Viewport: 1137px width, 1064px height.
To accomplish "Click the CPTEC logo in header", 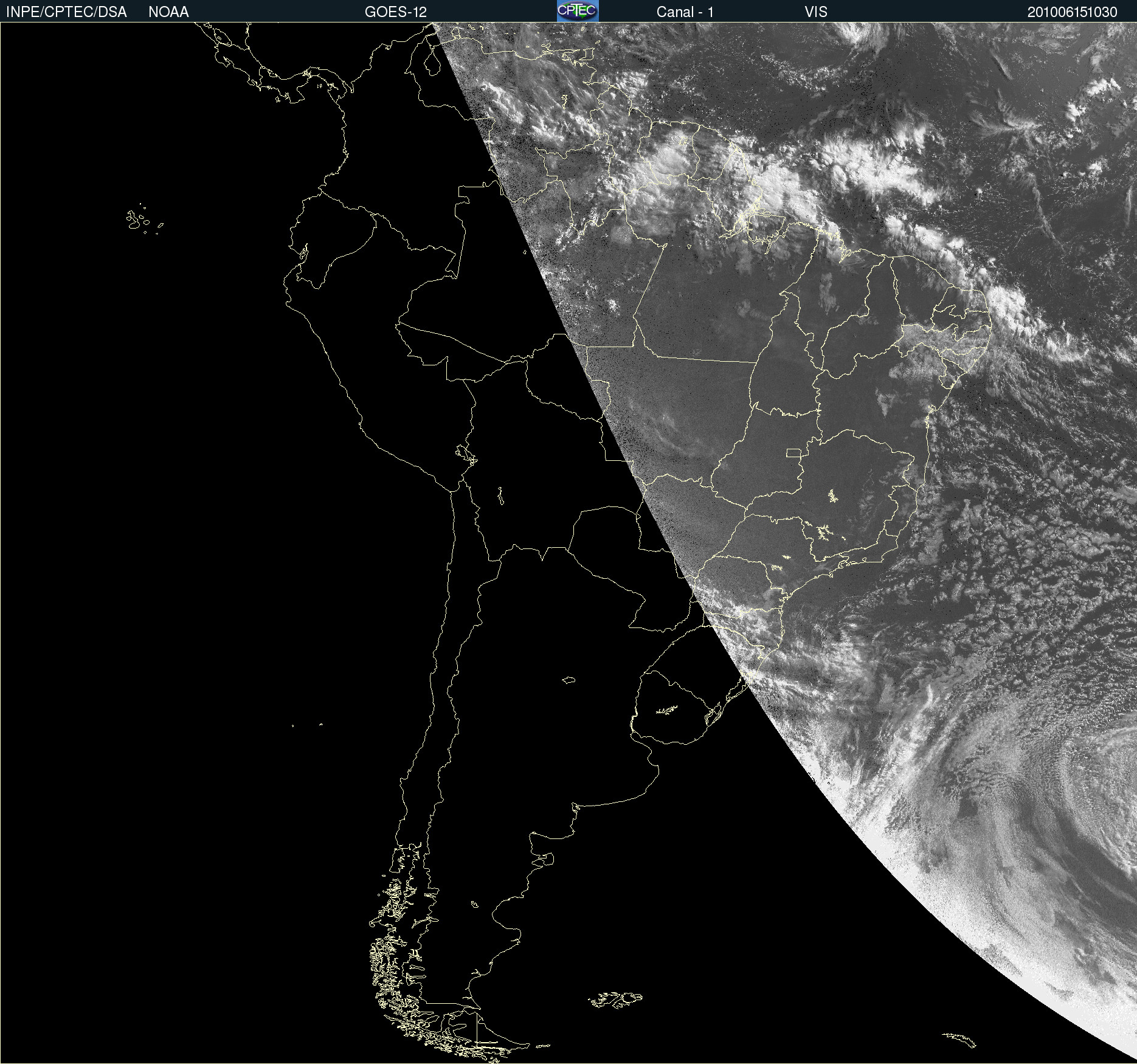I will (x=578, y=11).
